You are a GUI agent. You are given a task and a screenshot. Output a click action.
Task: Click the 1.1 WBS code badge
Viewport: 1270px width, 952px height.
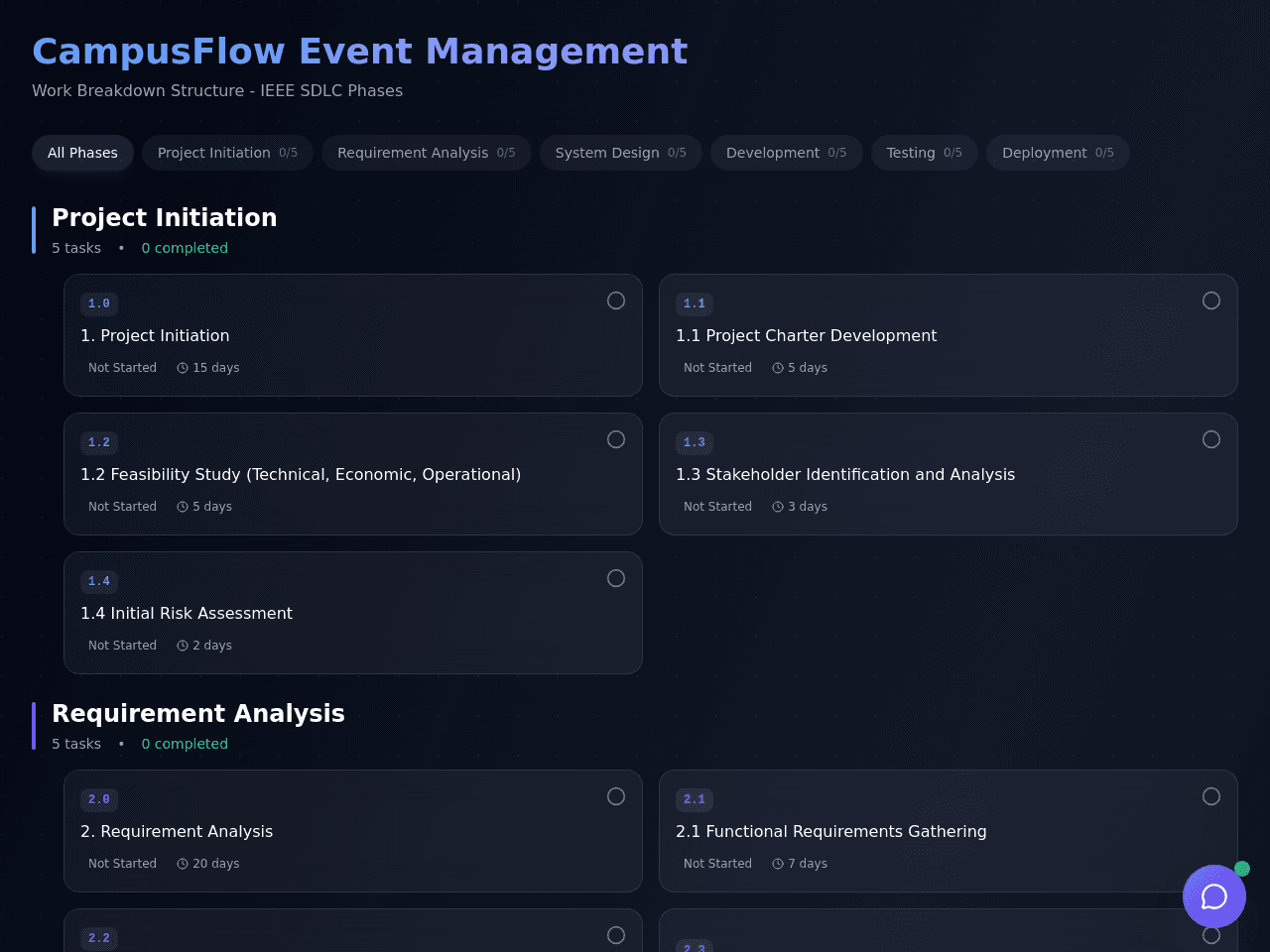coord(695,303)
